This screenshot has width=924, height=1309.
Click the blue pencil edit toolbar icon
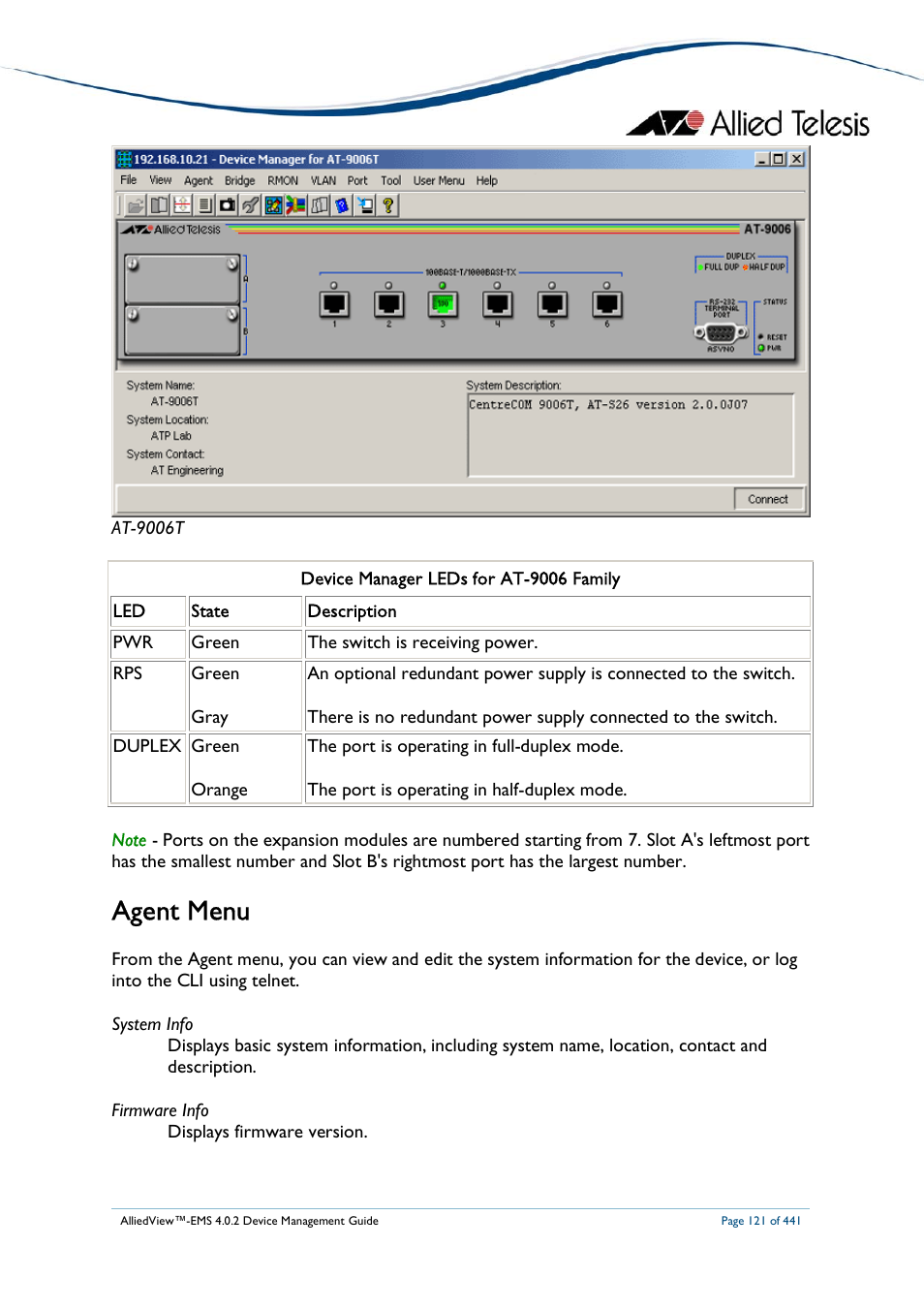click(x=273, y=205)
